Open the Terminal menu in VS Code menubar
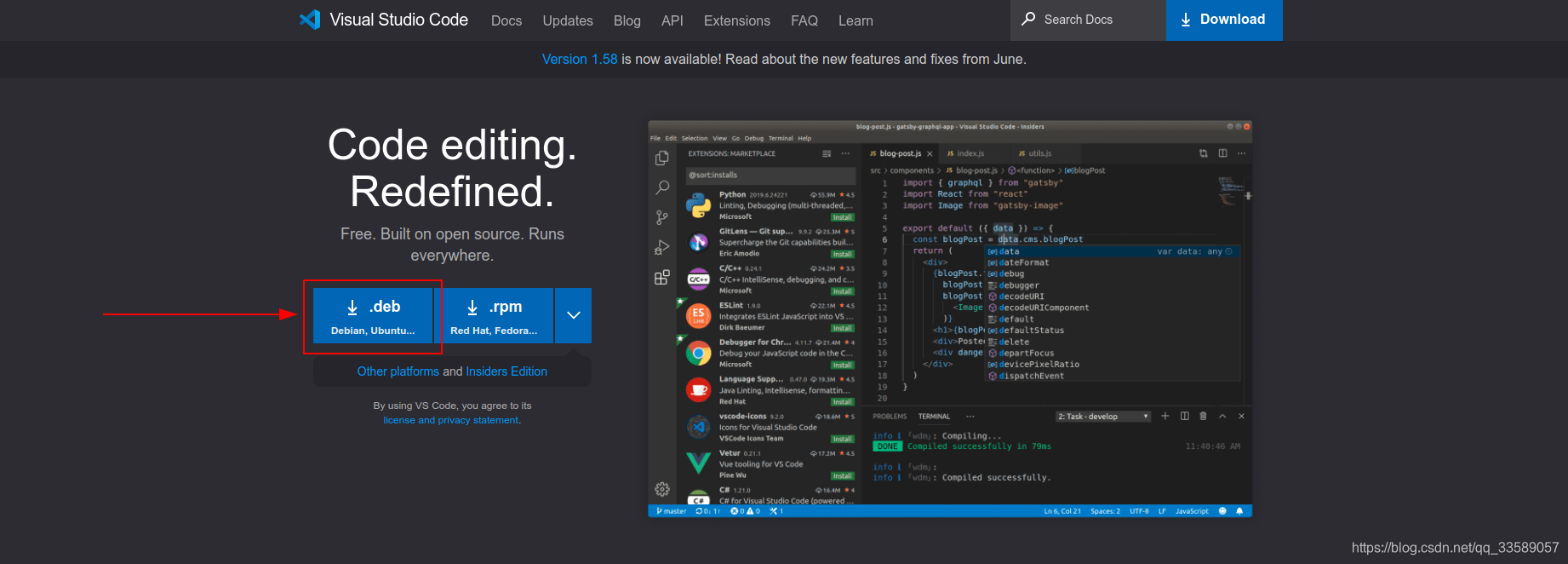The width and height of the screenshot is (1568, 564). point(781,138)
